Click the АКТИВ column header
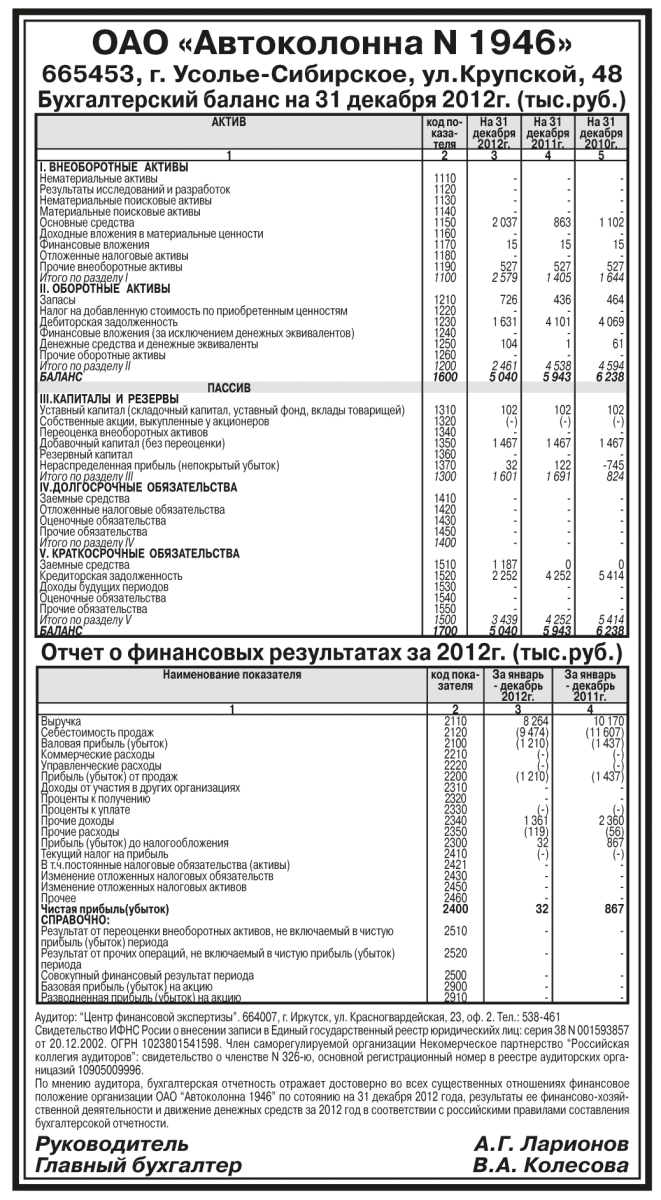This screenshot has height=1200, width=661. [x=228, y=122]
